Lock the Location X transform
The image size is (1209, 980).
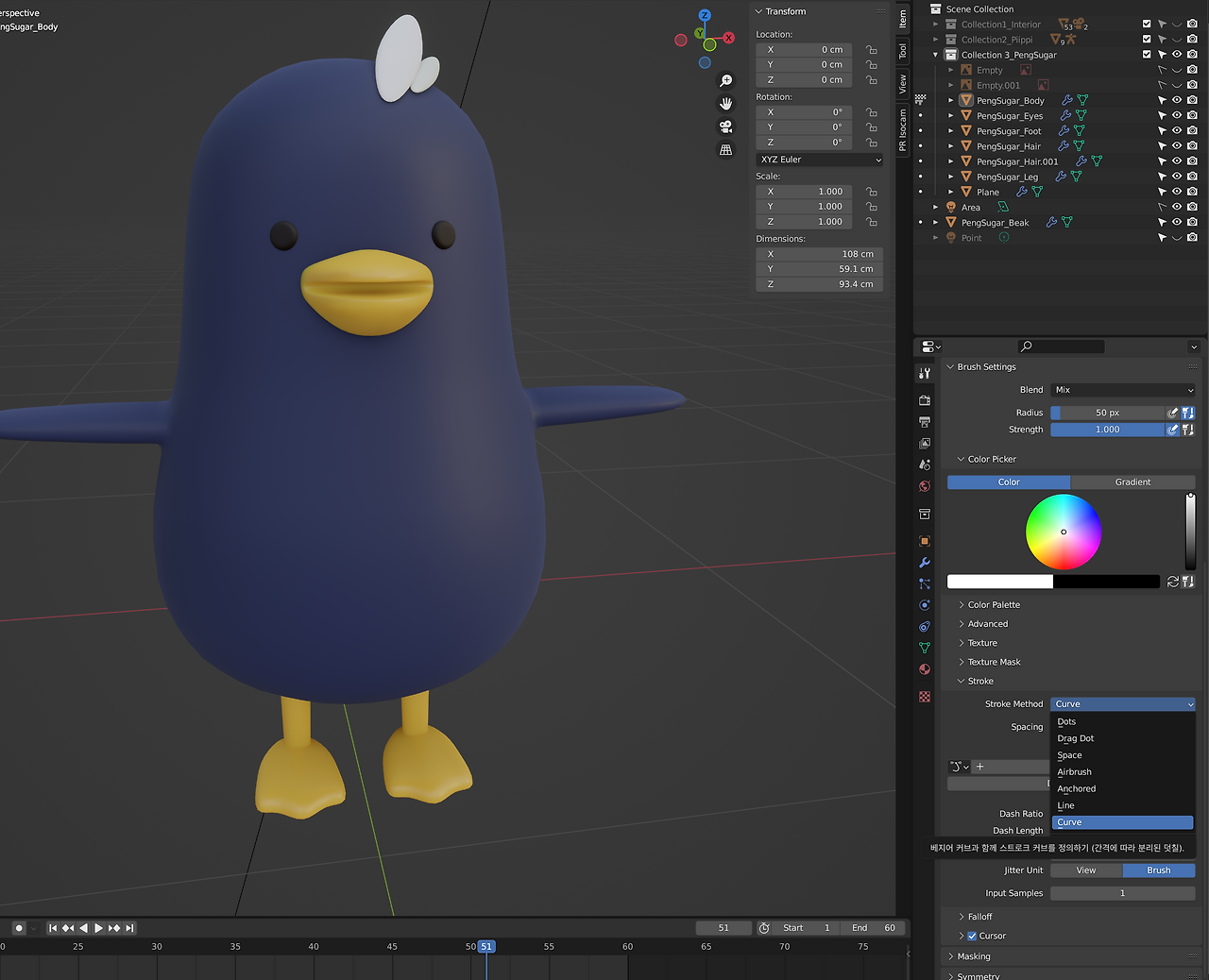tap(871, 50)
